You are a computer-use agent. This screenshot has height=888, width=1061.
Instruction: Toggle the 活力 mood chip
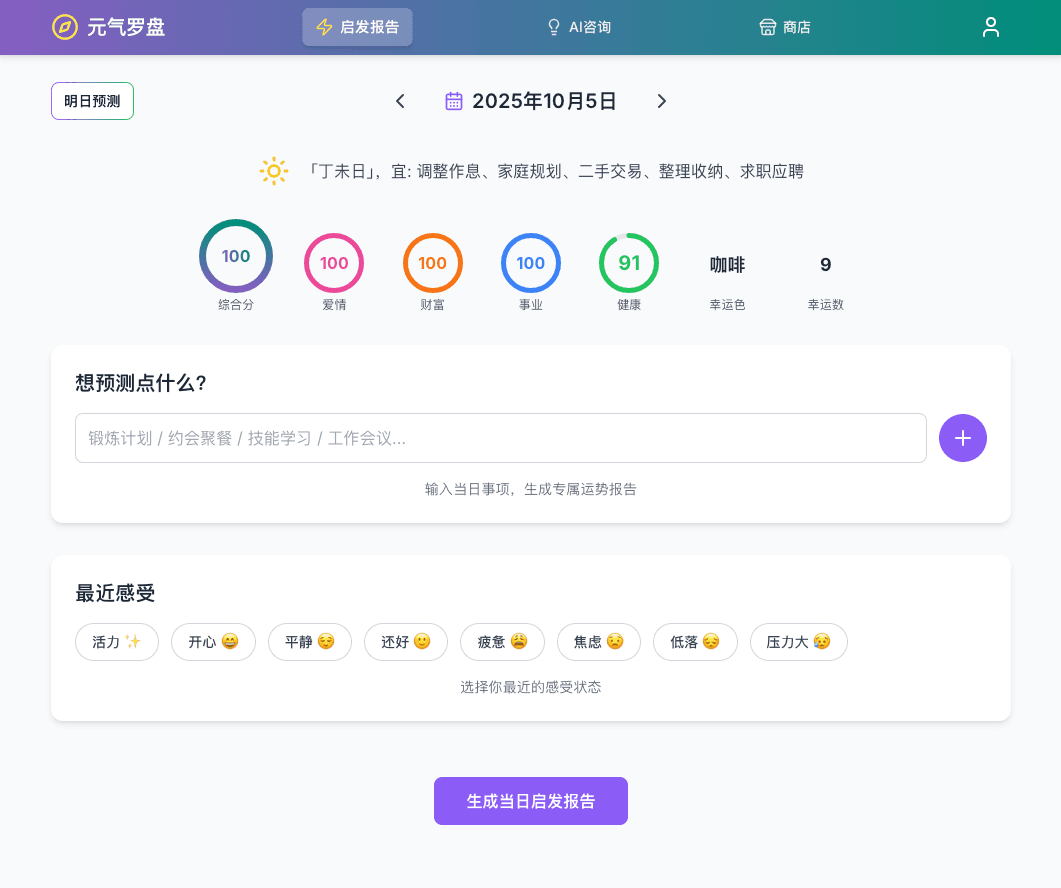tap(117, 642)
